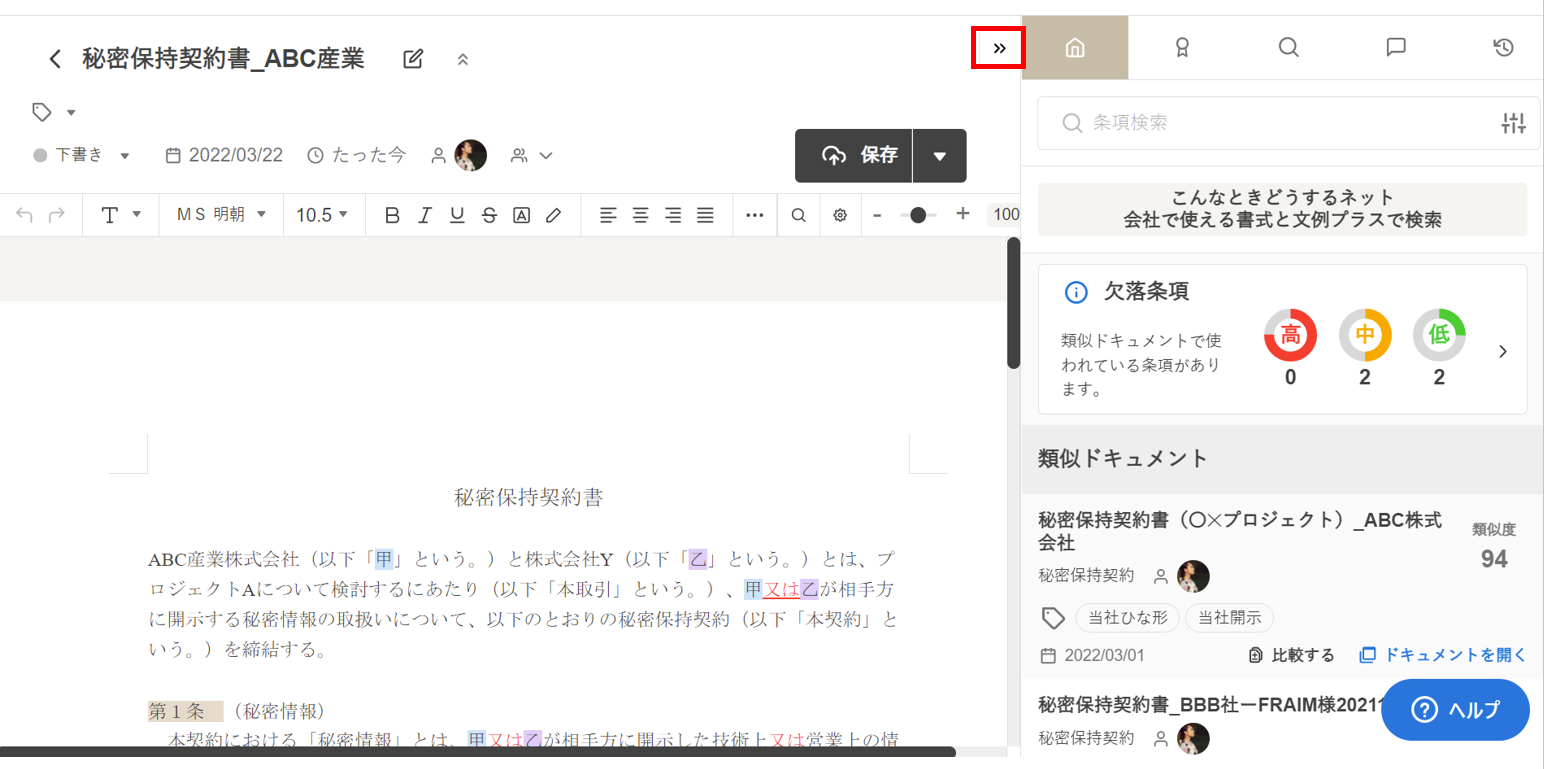1544x769 pixels.
Task: Click the zoom slider handle
Action: point(917,214)
